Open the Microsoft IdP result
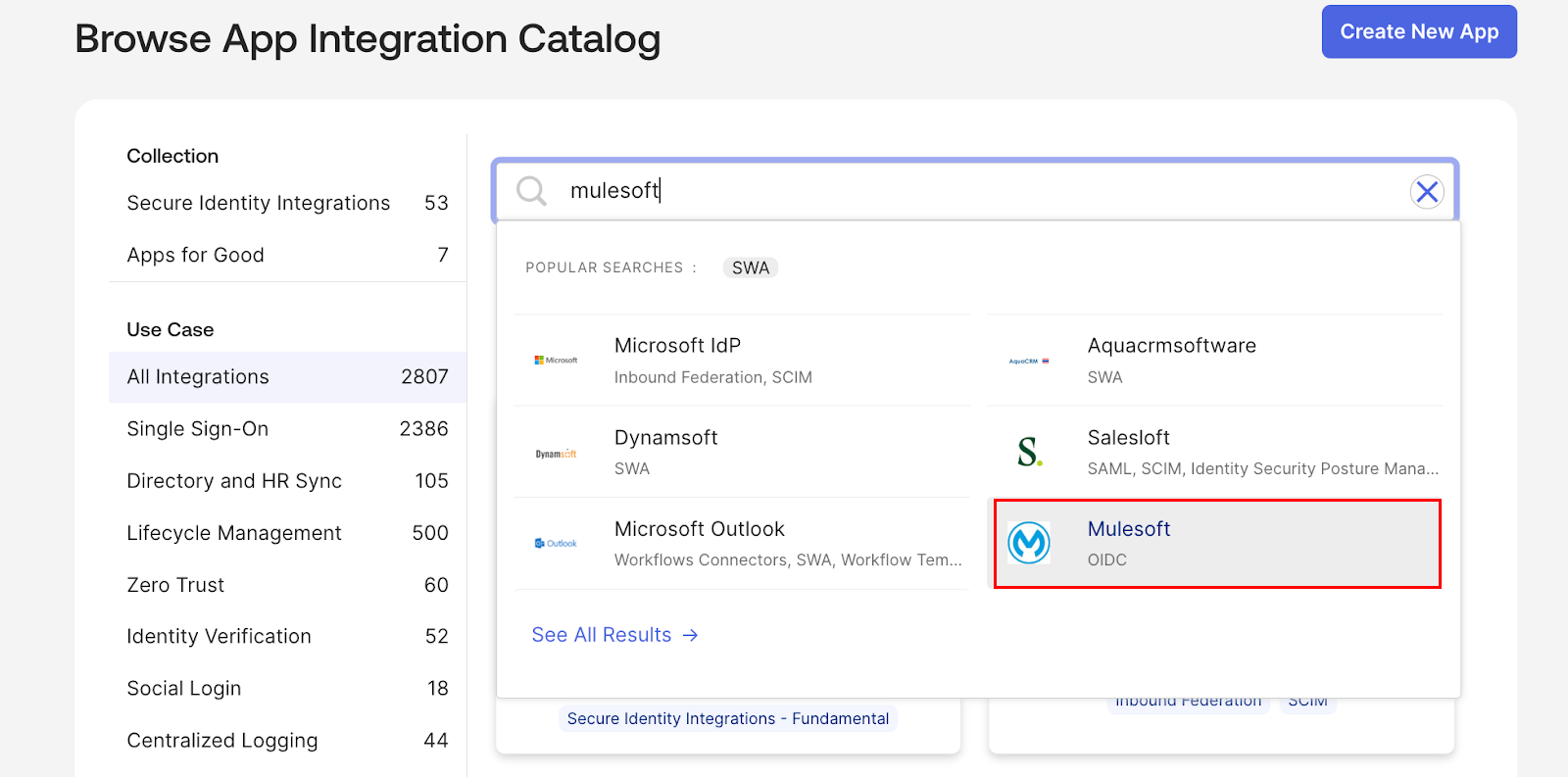Screen dimensions: 1568x777 [742, 361]
